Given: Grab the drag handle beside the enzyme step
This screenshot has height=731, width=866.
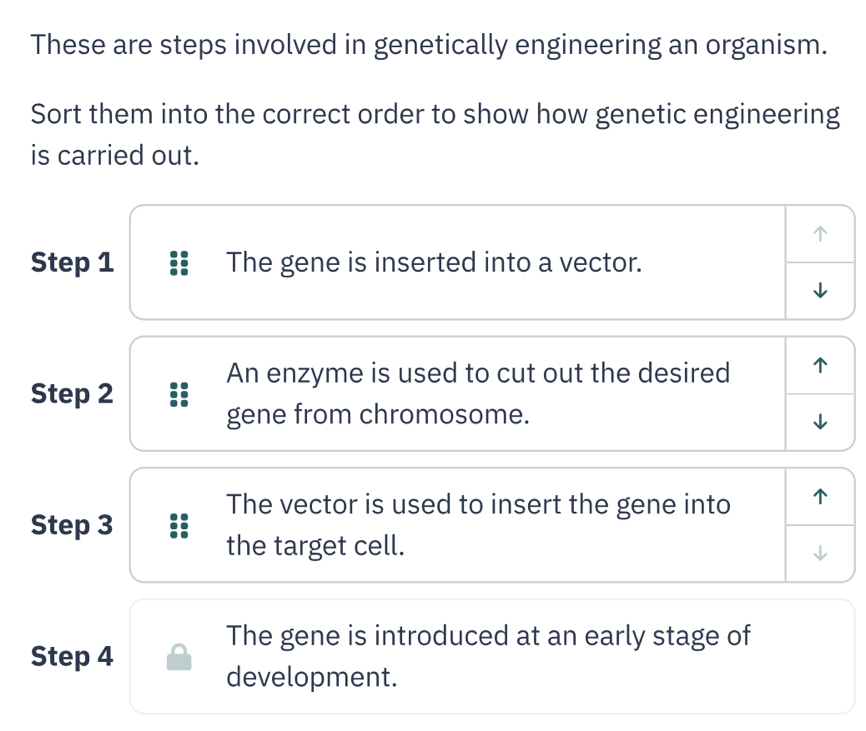Looking at the screenshot, I should (x=178, y=394).
